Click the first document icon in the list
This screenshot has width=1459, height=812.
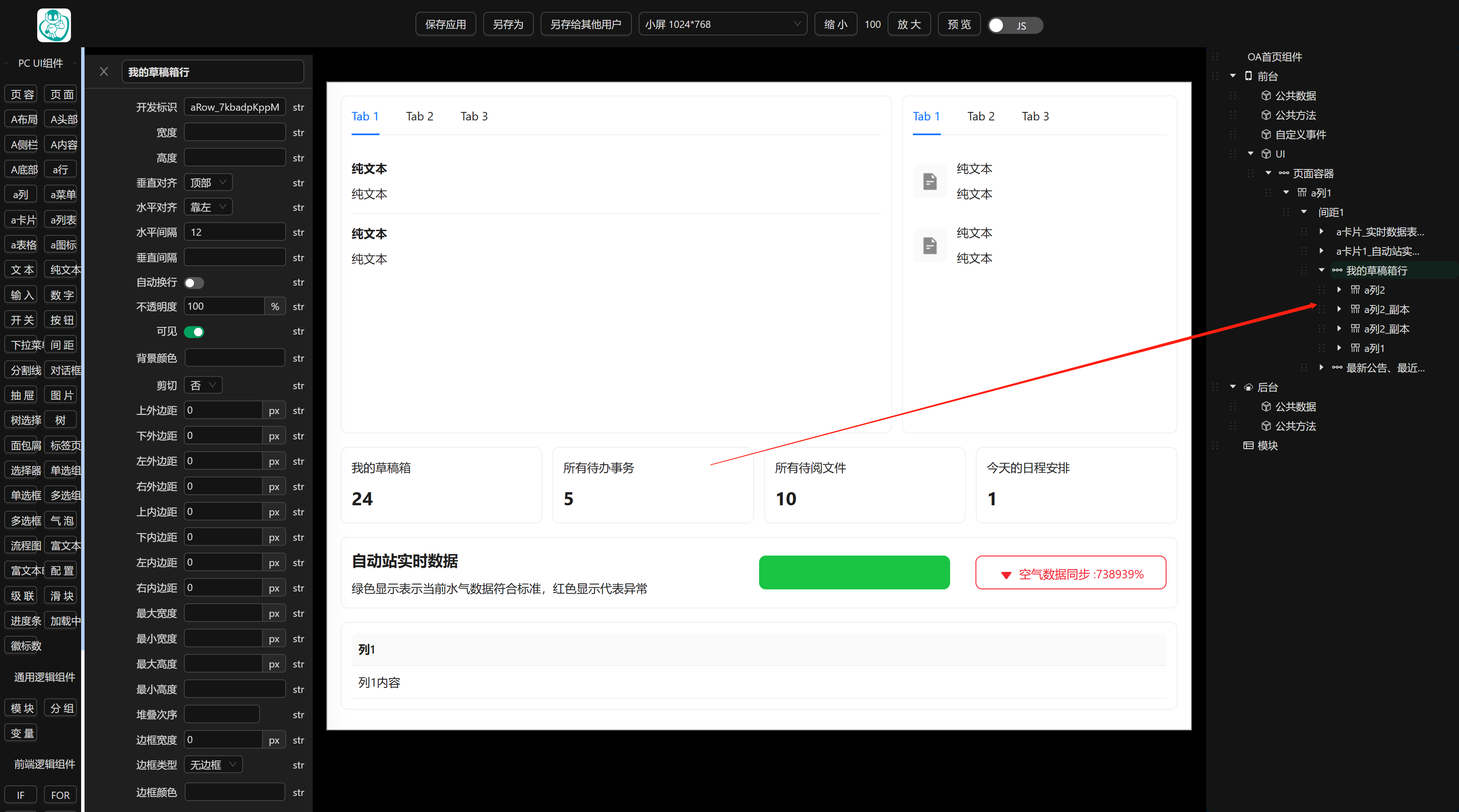tap(929, 181)
